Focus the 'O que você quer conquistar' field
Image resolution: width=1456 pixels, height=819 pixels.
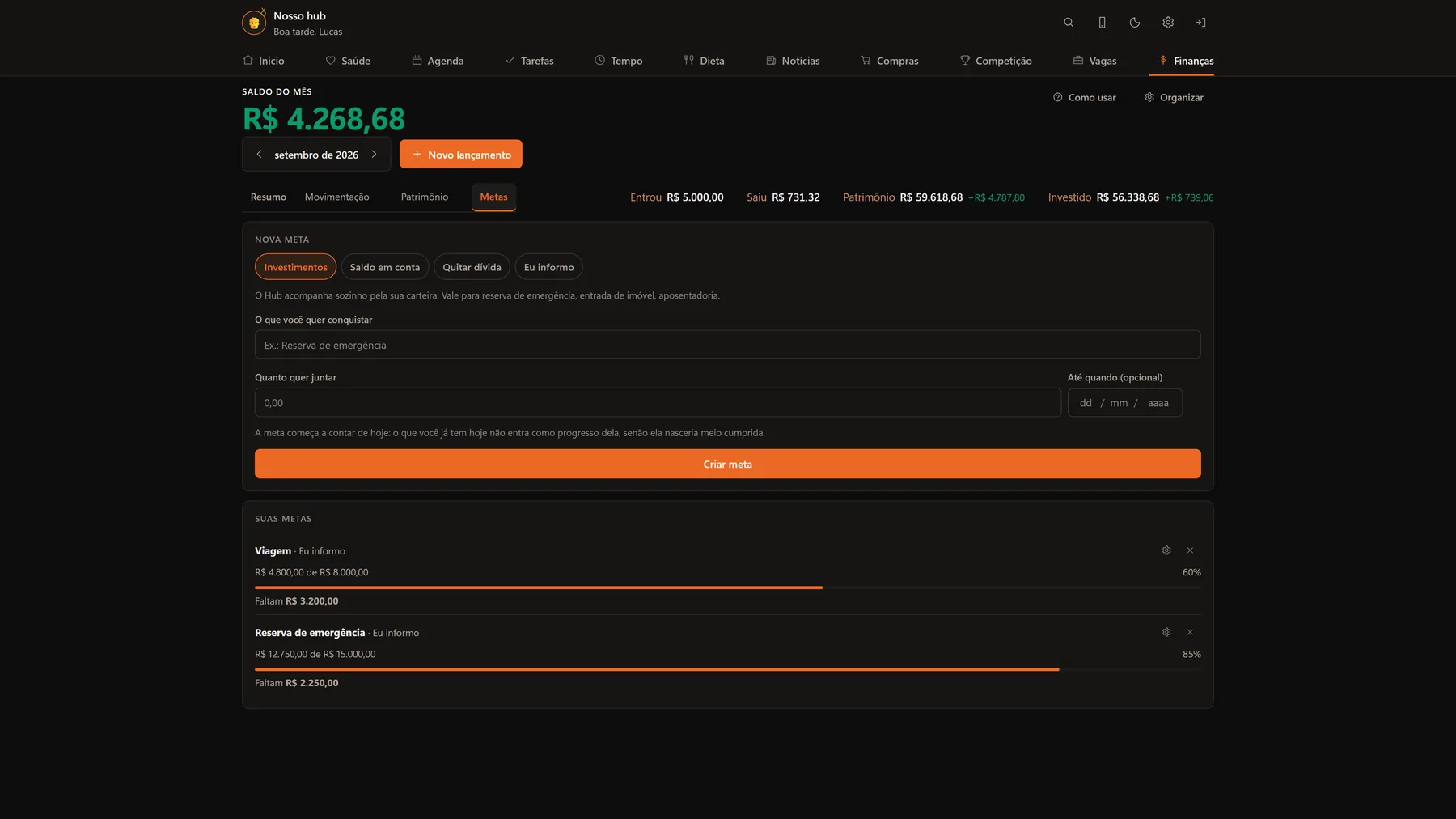click(728, 345)
